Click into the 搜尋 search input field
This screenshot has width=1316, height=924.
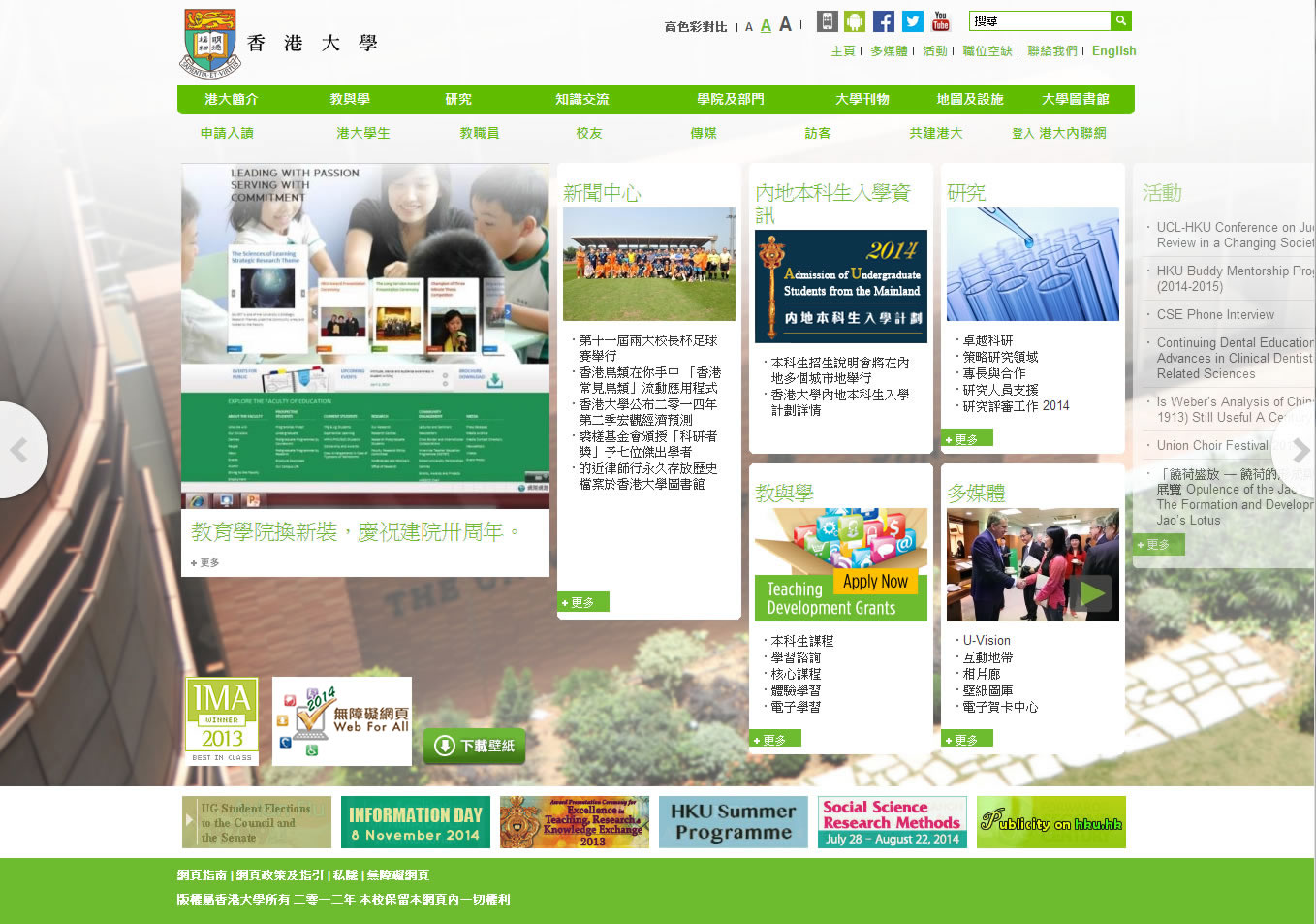click(x=1039, y=20)
